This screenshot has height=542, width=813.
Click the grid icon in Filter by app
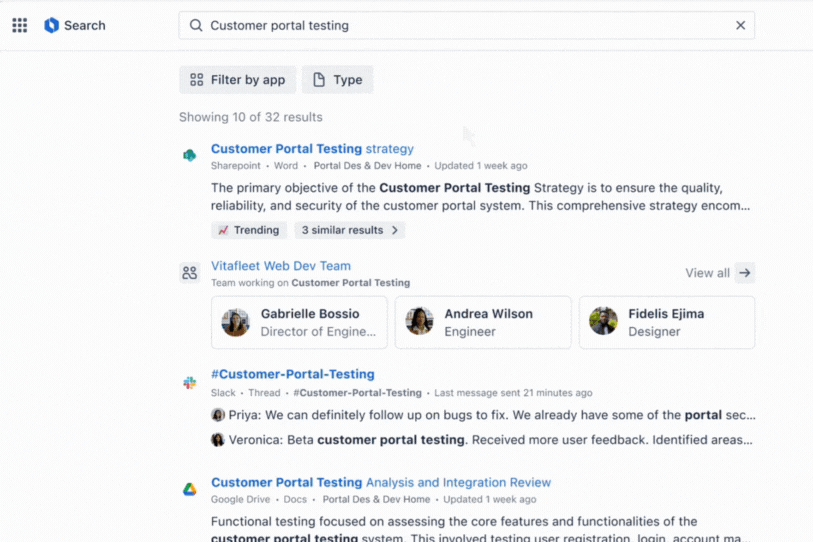coord(197,79)
